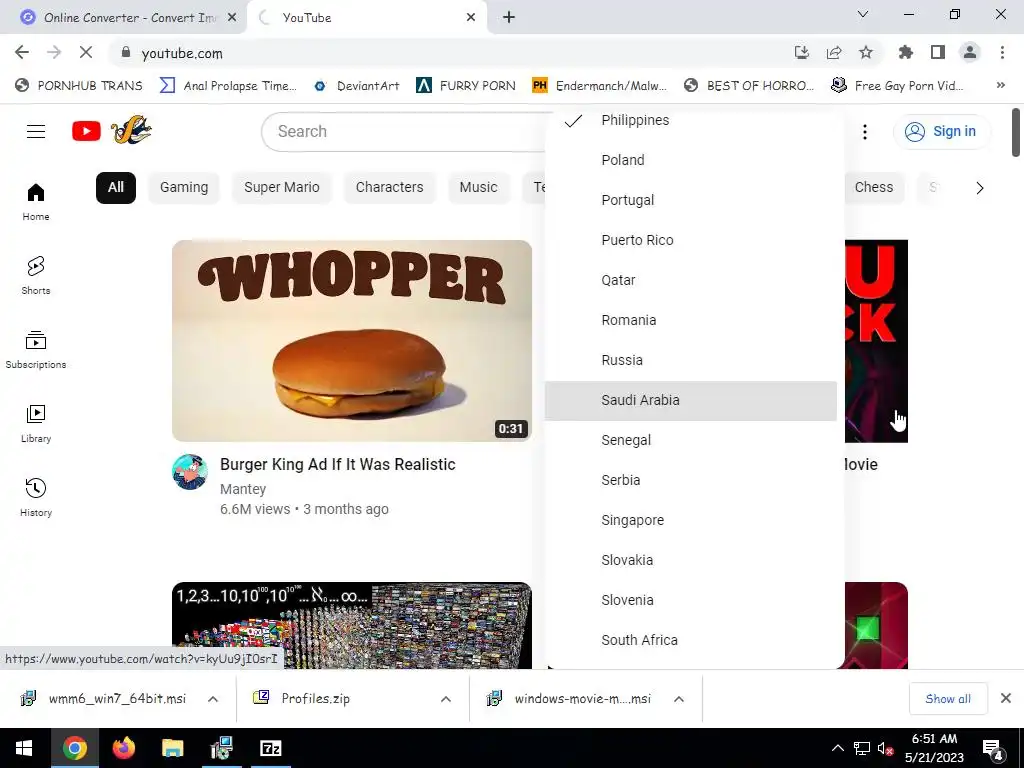Open Burger King Ad If It Was Realistic title
The width and height of the screenshot is (1024, 768).
click(x=338, y=464)
